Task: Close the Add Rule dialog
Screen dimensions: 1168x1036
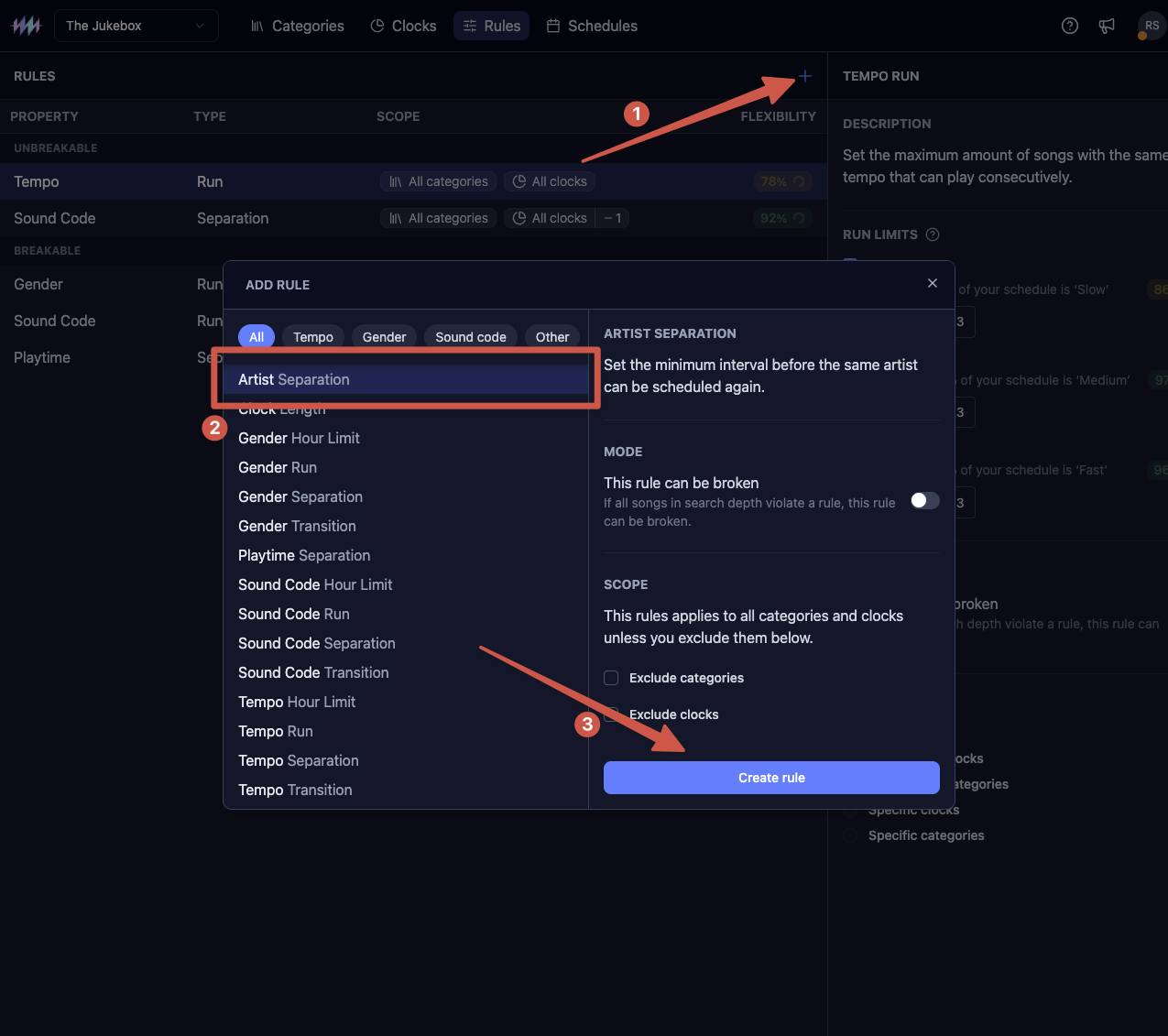Action: pyautogui.click(x=932, y=283)
